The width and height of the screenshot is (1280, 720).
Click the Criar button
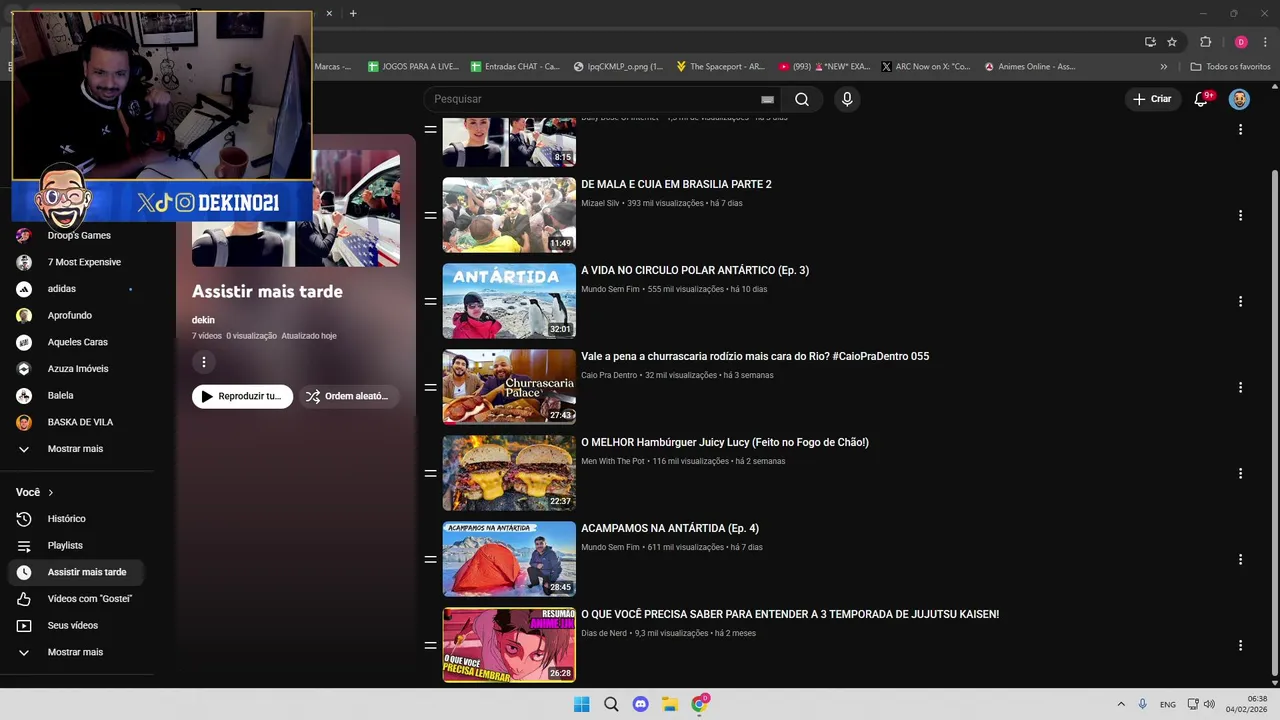pos(1151,99)
